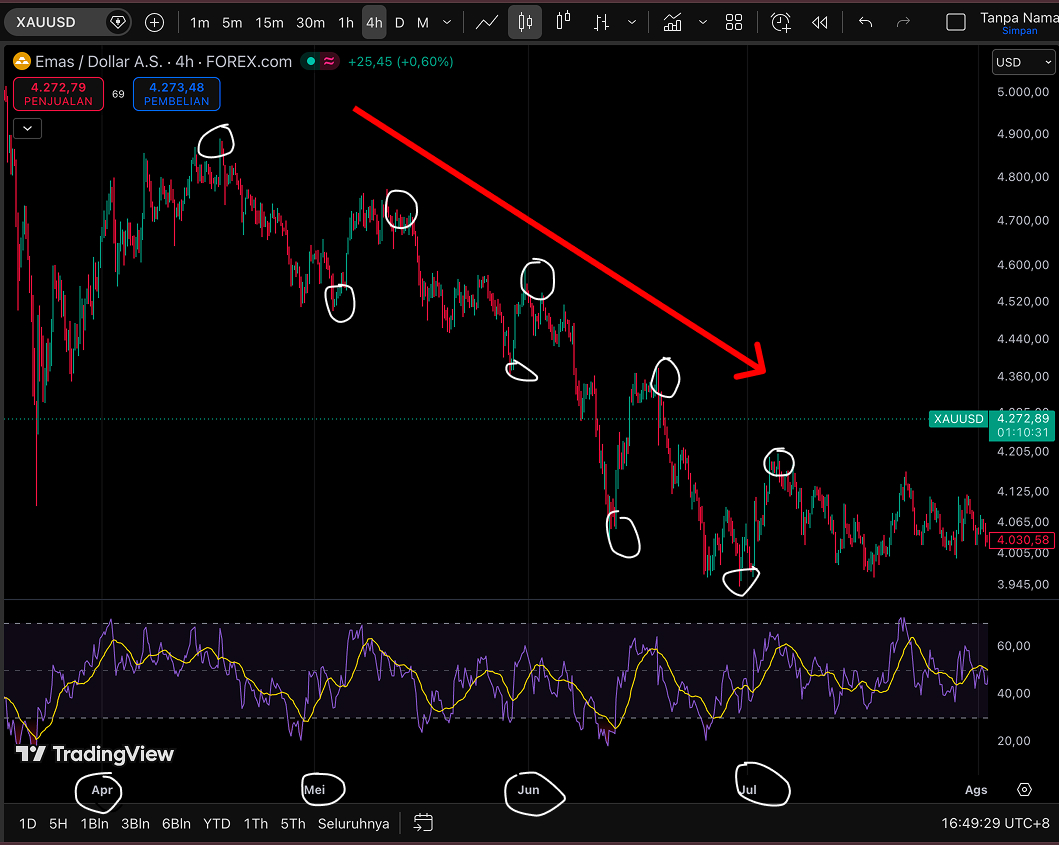Select the 1m timeframe
1059x845 pixels.
[199, 22]
